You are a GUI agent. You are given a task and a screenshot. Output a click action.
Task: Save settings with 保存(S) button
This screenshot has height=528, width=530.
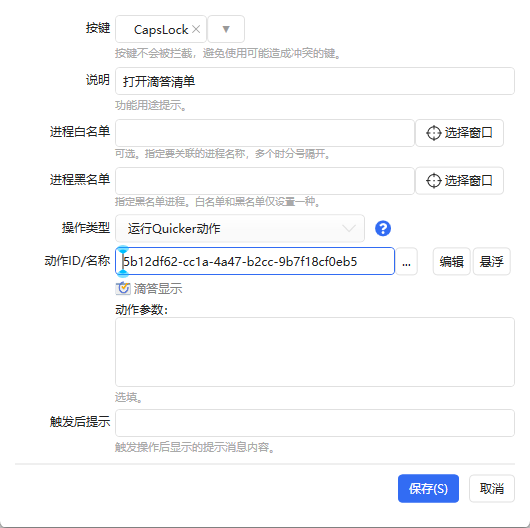(x=428, y=488)
